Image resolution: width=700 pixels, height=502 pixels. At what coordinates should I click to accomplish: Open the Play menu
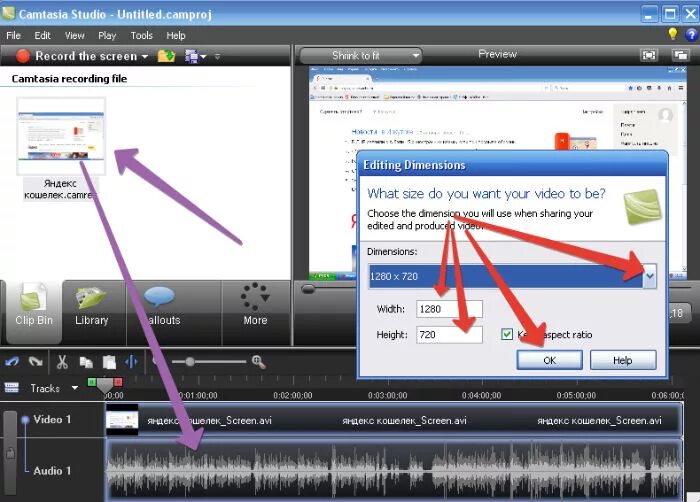tap(107, 35)
